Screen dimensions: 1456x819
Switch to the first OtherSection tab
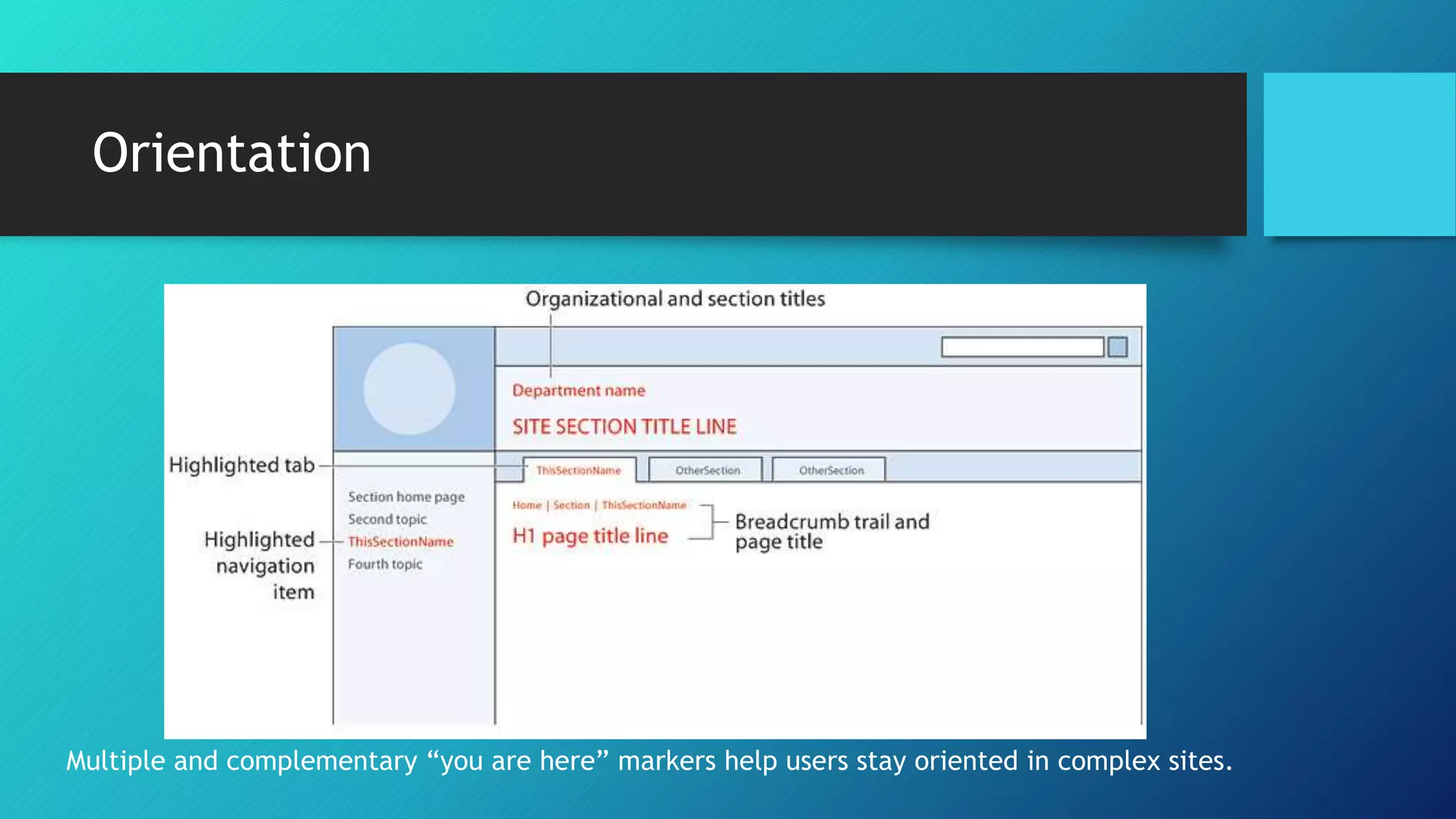point(707,470)
